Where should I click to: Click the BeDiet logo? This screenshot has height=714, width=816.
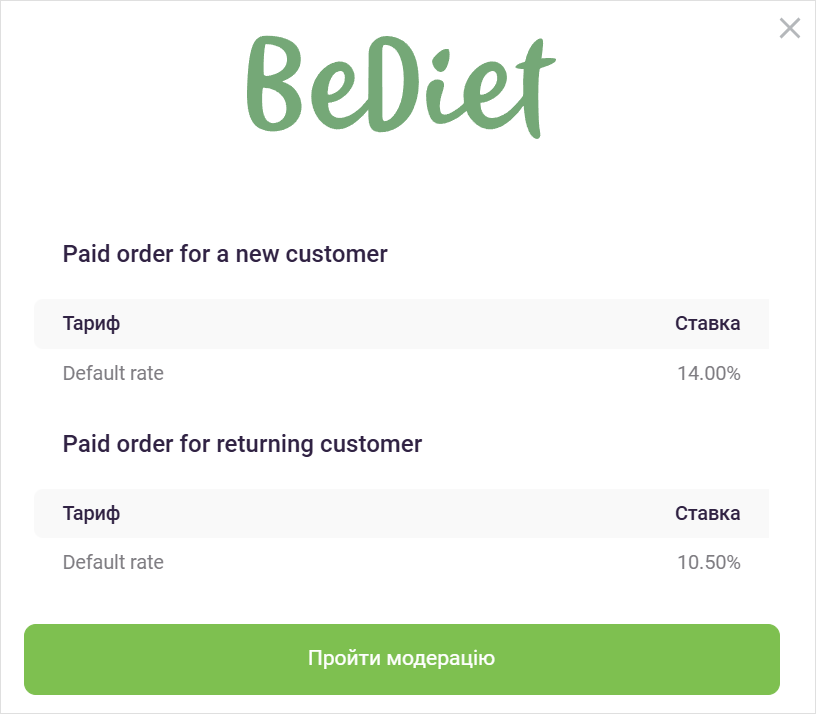[400, 85]
